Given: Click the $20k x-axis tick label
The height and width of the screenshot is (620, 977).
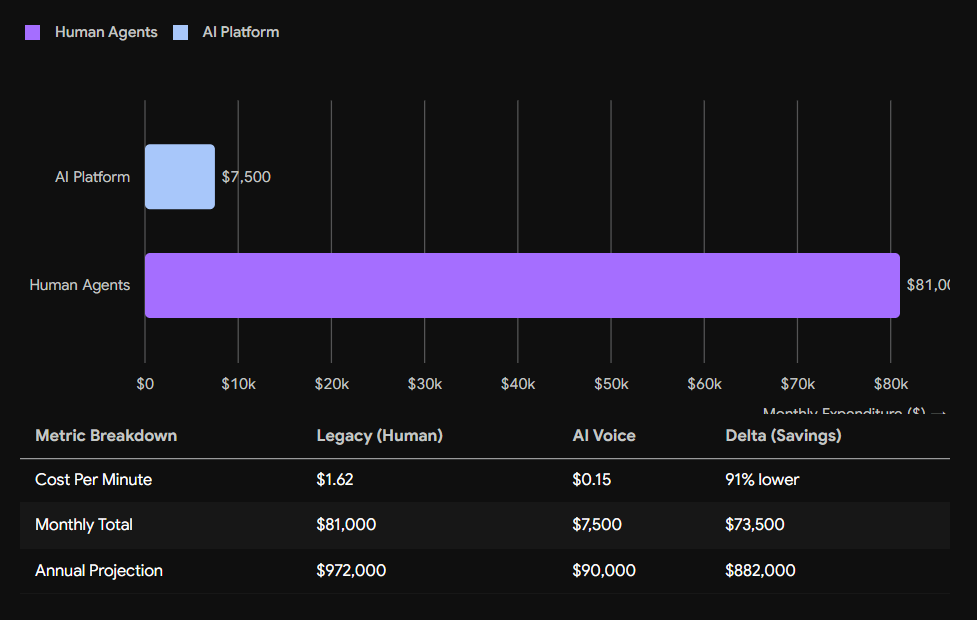Looking at the screenshot, I should click(x=331, y=384).
